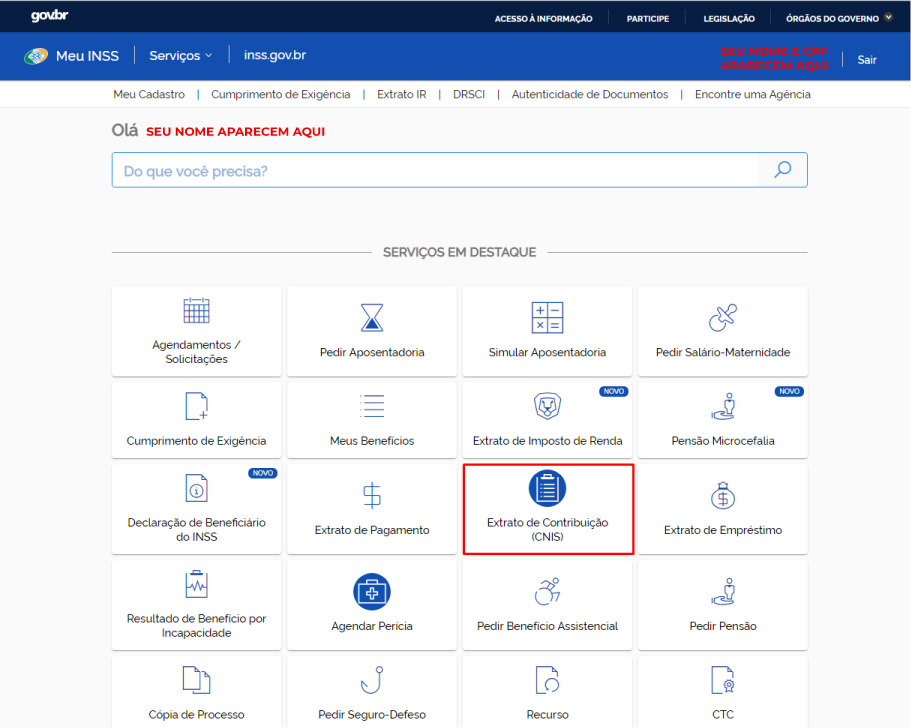Visit the inss.gov.br link
The width and height of the screenshot is (911, 728).
[275, 55]
